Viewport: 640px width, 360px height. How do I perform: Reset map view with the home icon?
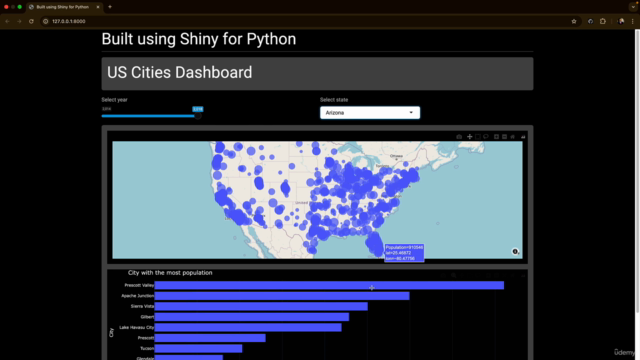(x=513, y=137)
